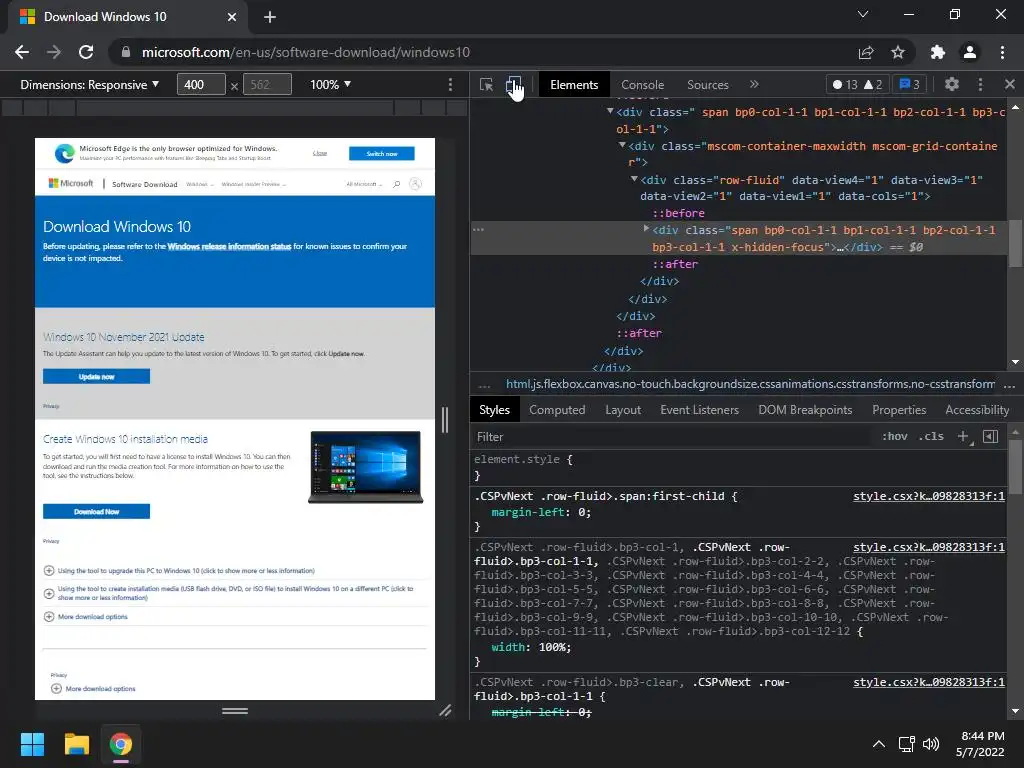Viewport: 1024px width, 768px height.
Task: Open selected DOM node actions ellipsis
Action: point(479,230)
